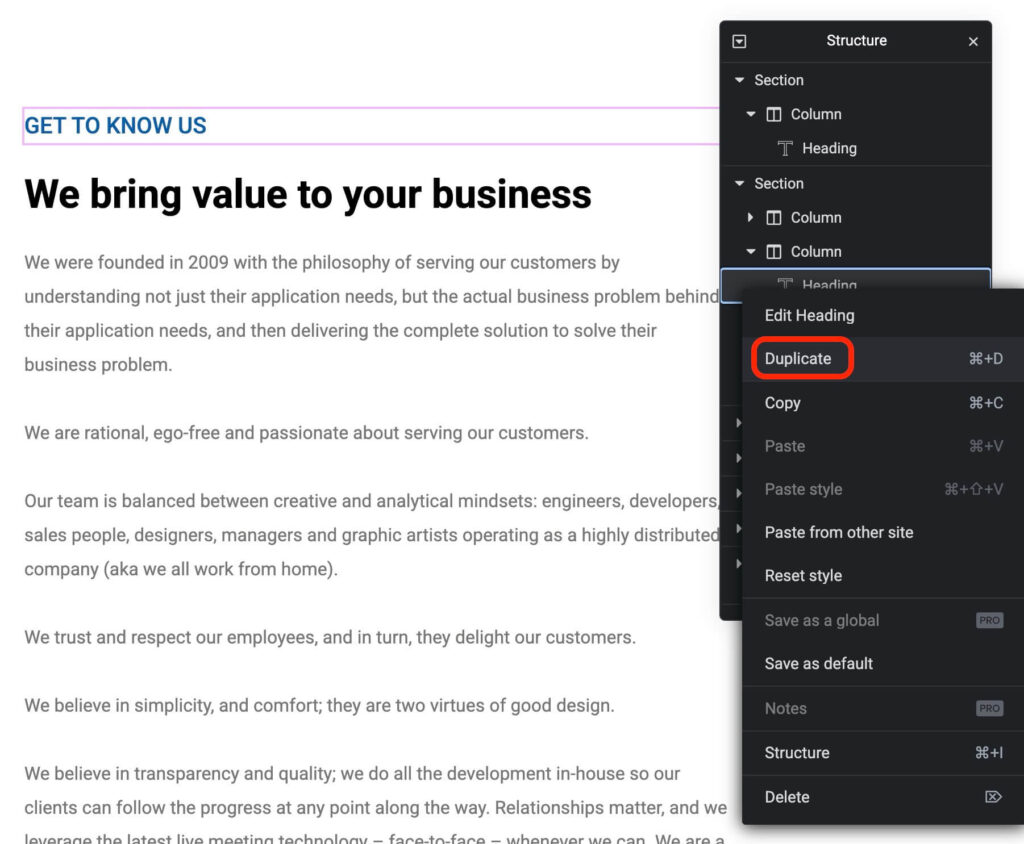
Task: Click the GET TO KNOW US heading
Action: (115, 126)
